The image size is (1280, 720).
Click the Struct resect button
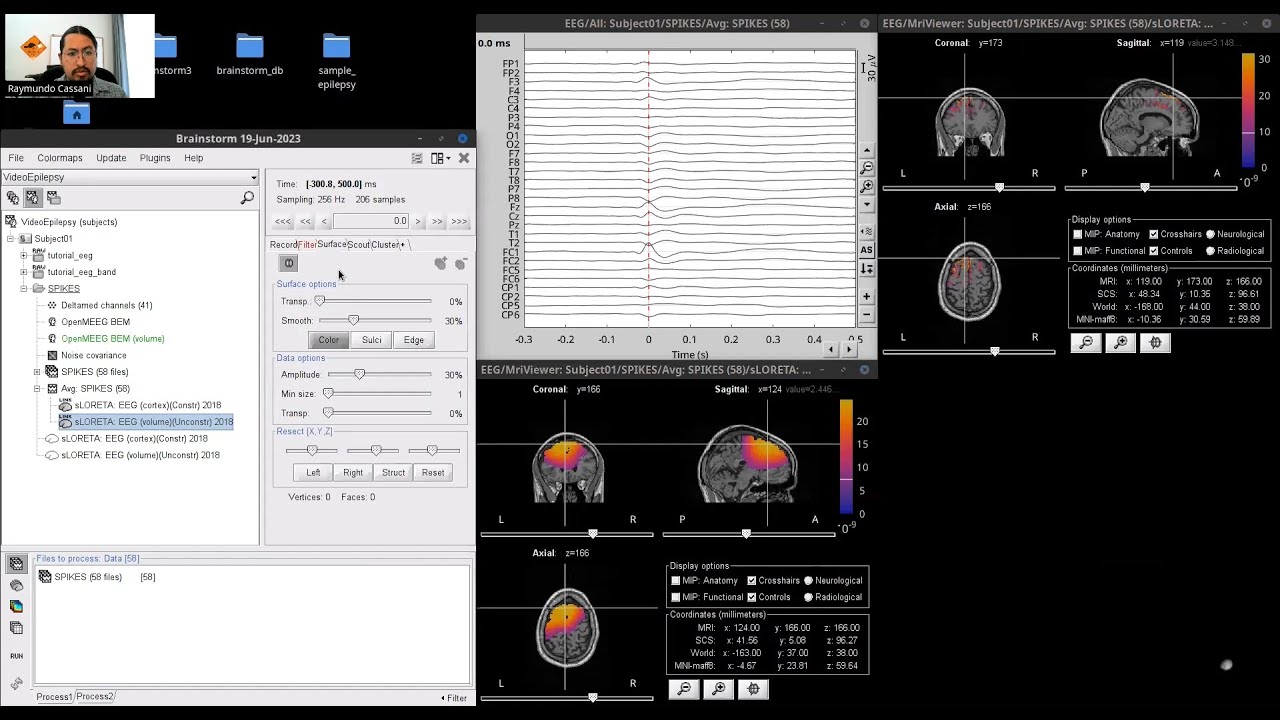(x=393, y=473)
